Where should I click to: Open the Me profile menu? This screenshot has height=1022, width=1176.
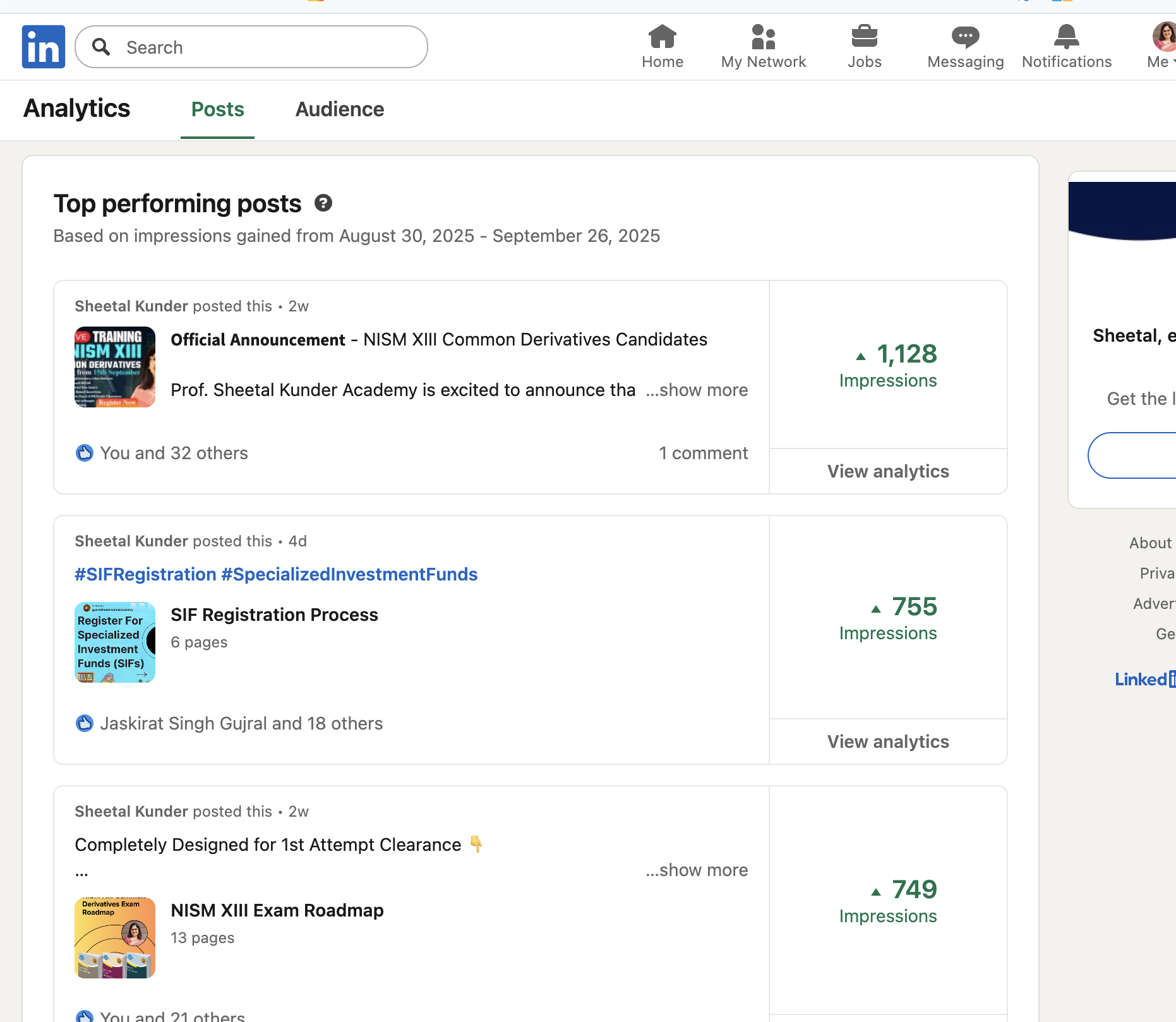click(1162, 47)
